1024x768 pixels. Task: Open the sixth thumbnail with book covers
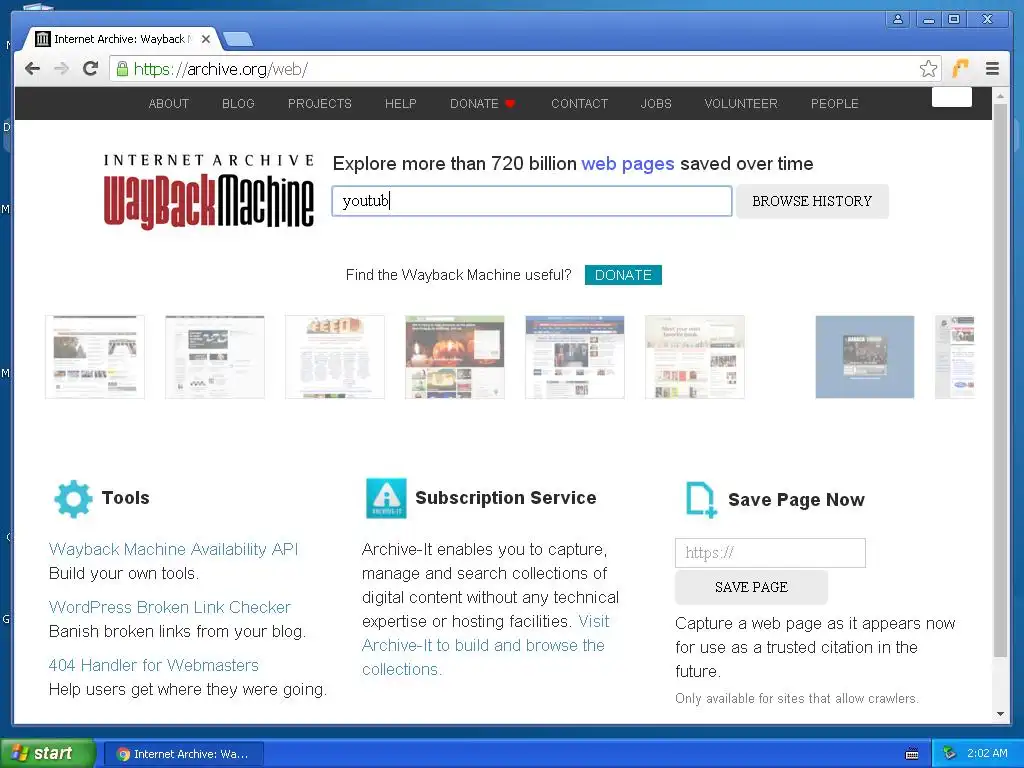(695, 357)
